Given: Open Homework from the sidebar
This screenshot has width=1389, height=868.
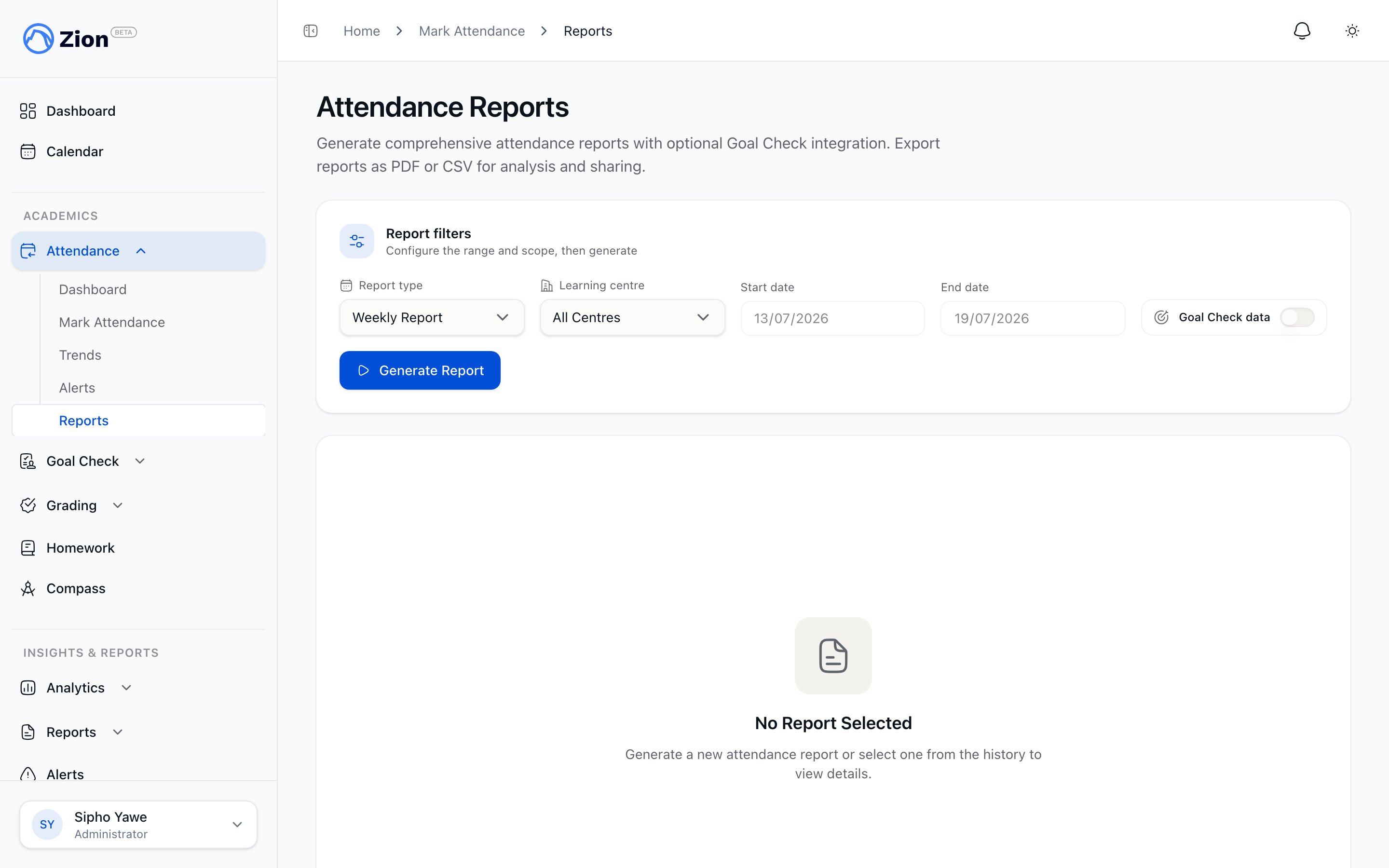Looking at the screenshot, I should pos(81,548).
